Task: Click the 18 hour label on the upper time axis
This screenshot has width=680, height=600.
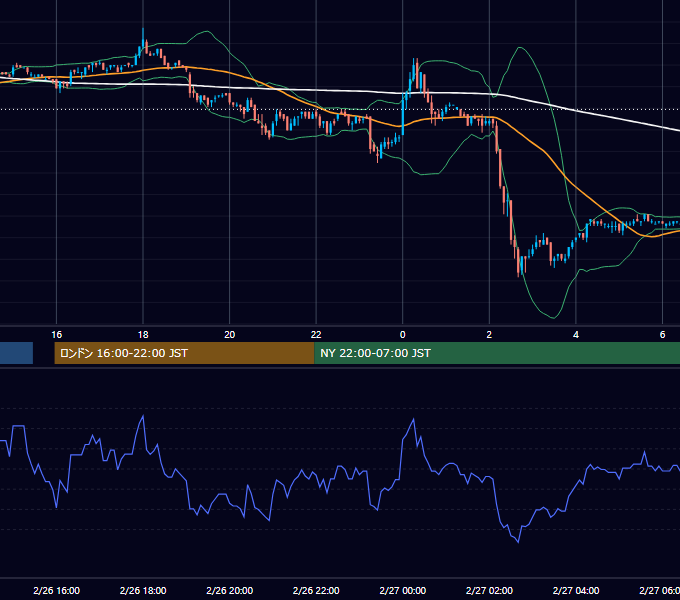Action: (x=143, y=335)
